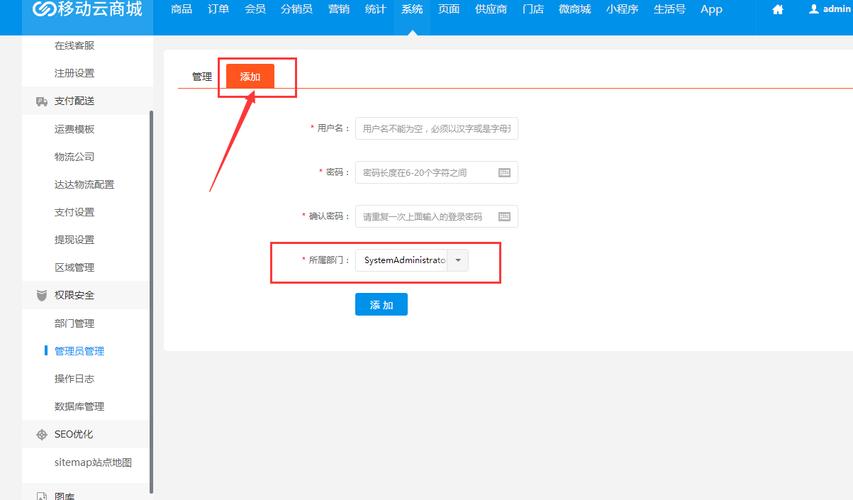Click the 权限安全 shield icon
Viewport: 853px width, 500px height.
(x=41, y=295)
